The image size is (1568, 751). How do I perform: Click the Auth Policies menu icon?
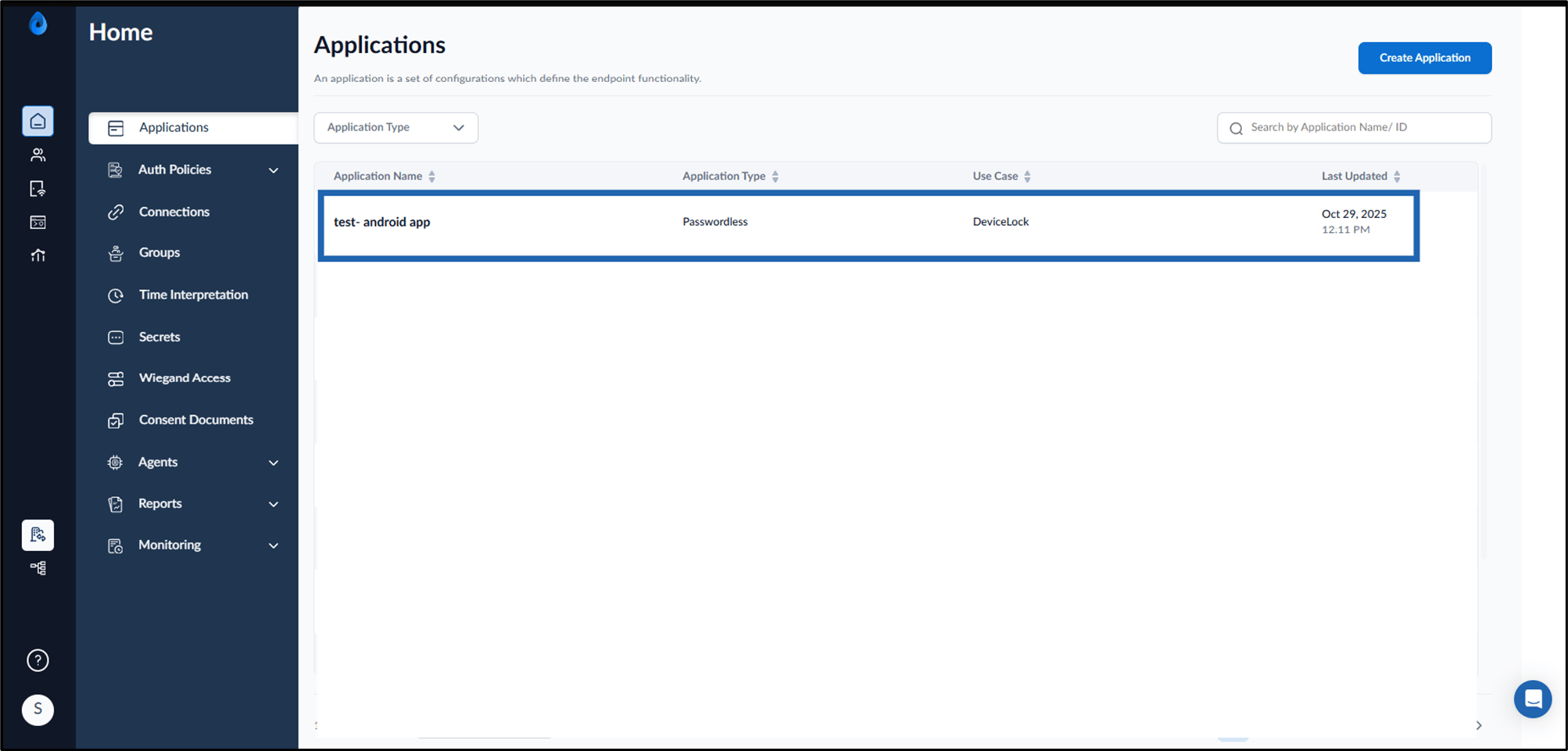coord(115,170)
